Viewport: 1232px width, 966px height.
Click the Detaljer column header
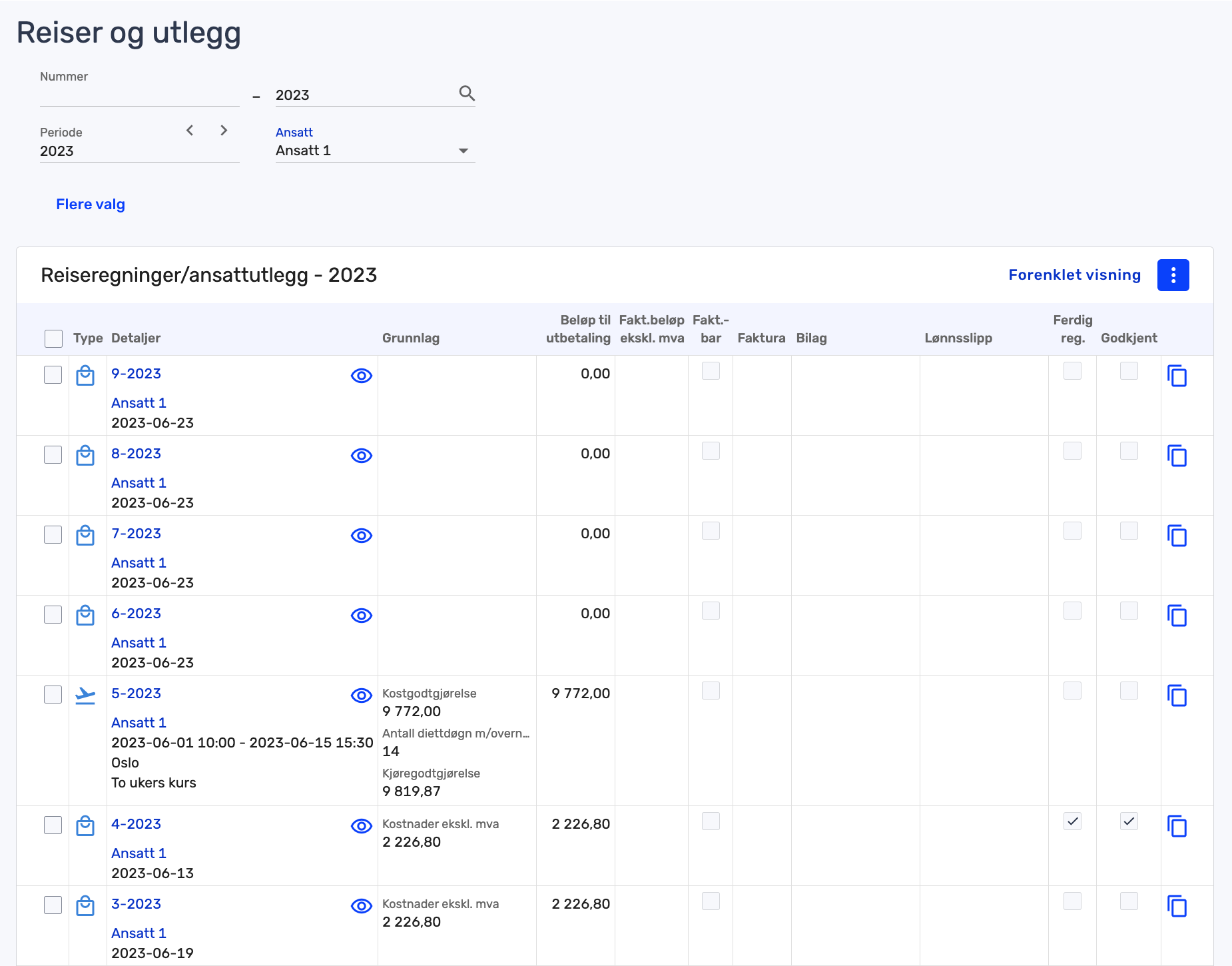point(136,338)
